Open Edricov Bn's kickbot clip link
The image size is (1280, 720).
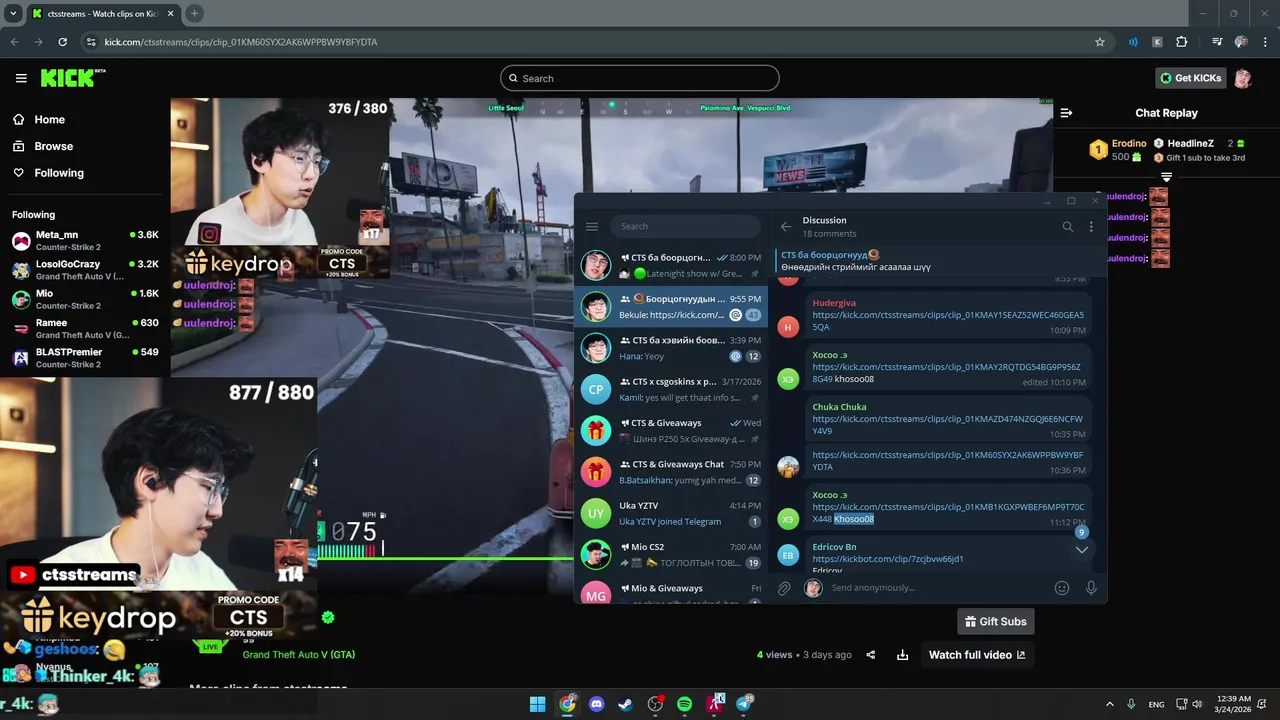click(888, 559)
